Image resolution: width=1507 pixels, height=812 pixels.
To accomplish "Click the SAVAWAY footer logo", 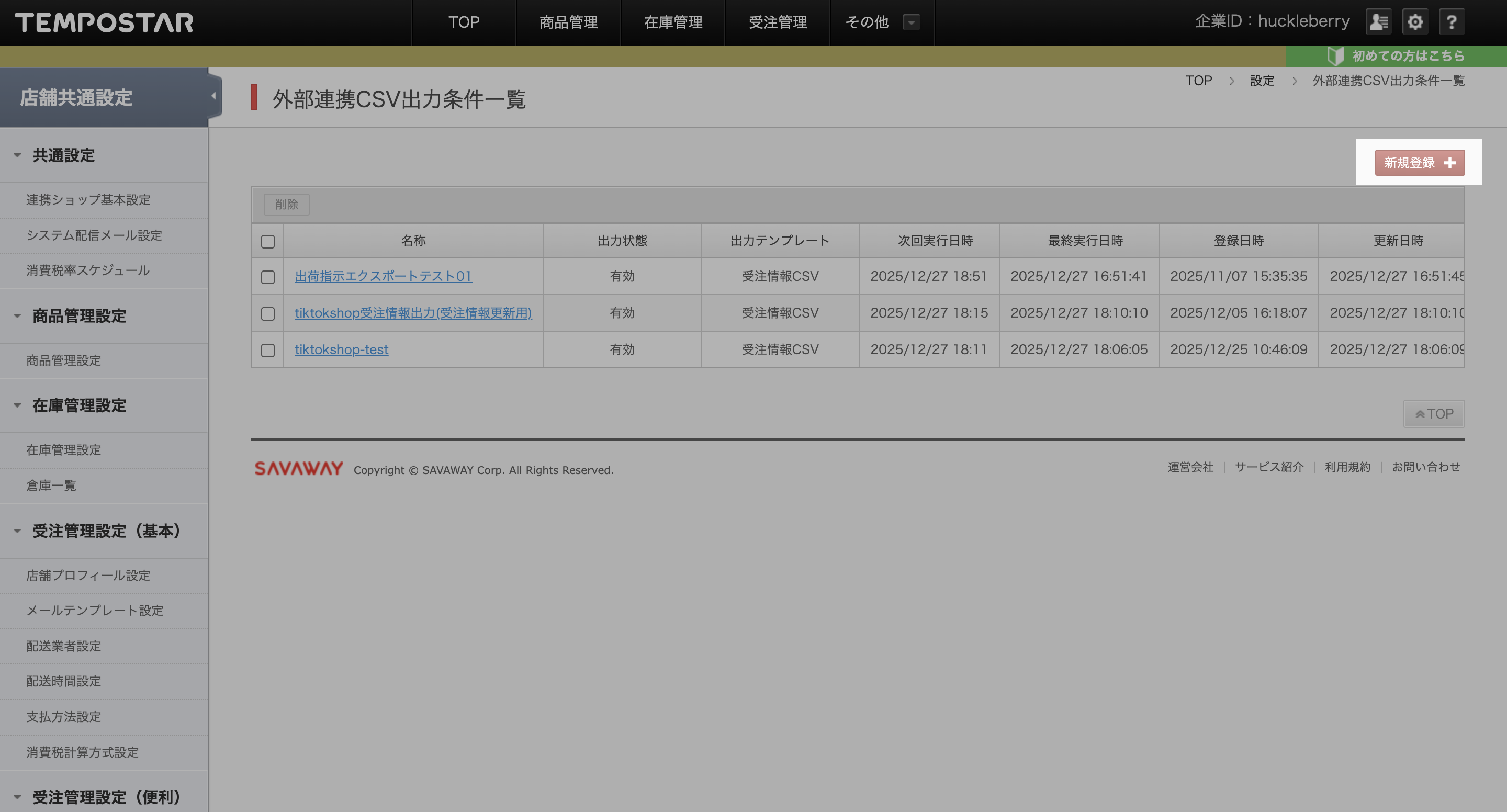I will coord(298,469).
